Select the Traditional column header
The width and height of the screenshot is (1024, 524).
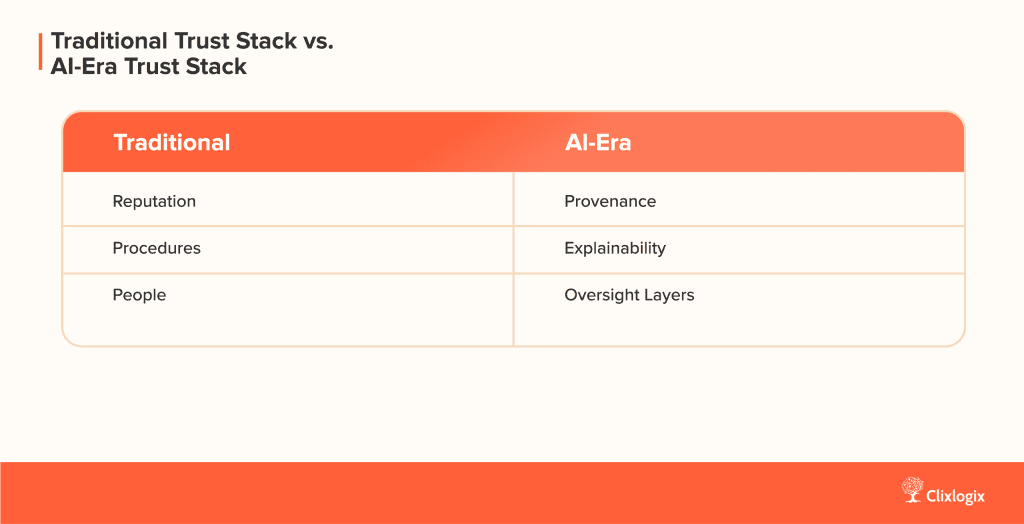coord(172,142)
